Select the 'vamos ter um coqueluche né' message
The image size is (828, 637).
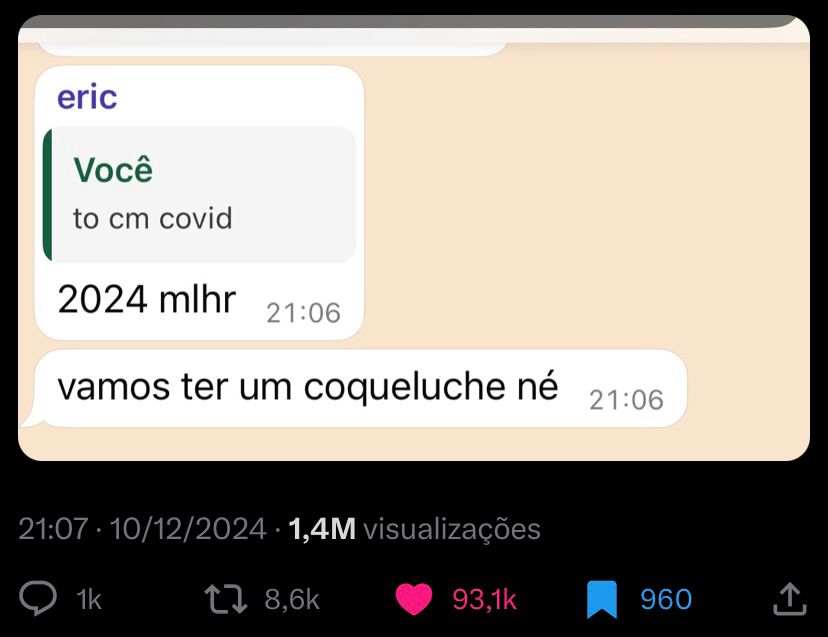tap(308, 387)
